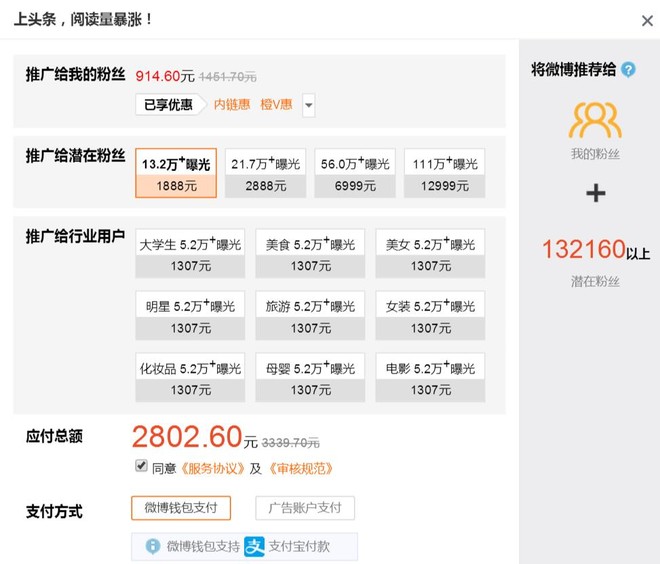Choose the 化妆品 5.2万+曝光 industry option
Viewport: 660px width, 564px height.
[x=190, y=377]
